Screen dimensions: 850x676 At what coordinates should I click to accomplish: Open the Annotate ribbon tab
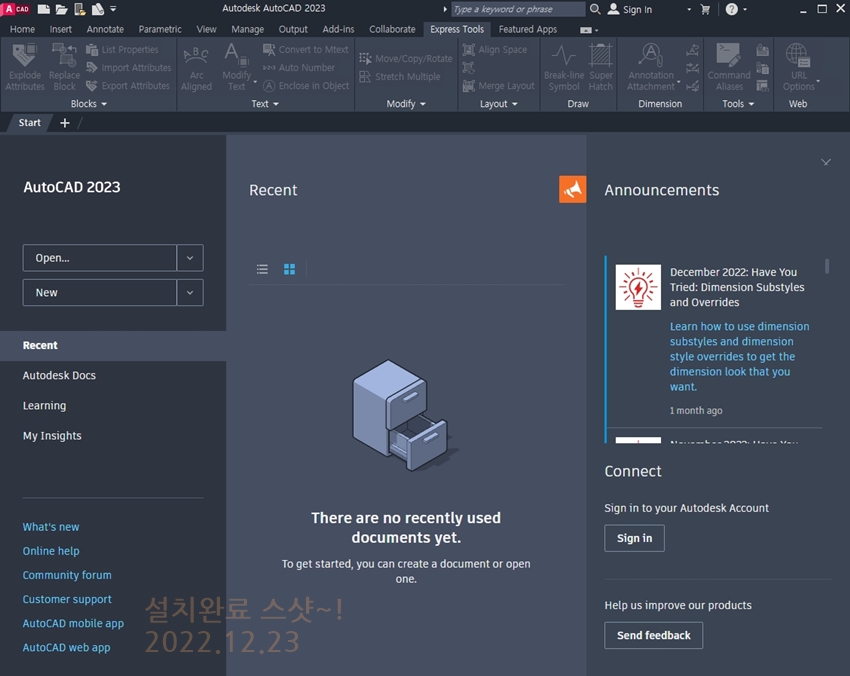coord(105,29)
